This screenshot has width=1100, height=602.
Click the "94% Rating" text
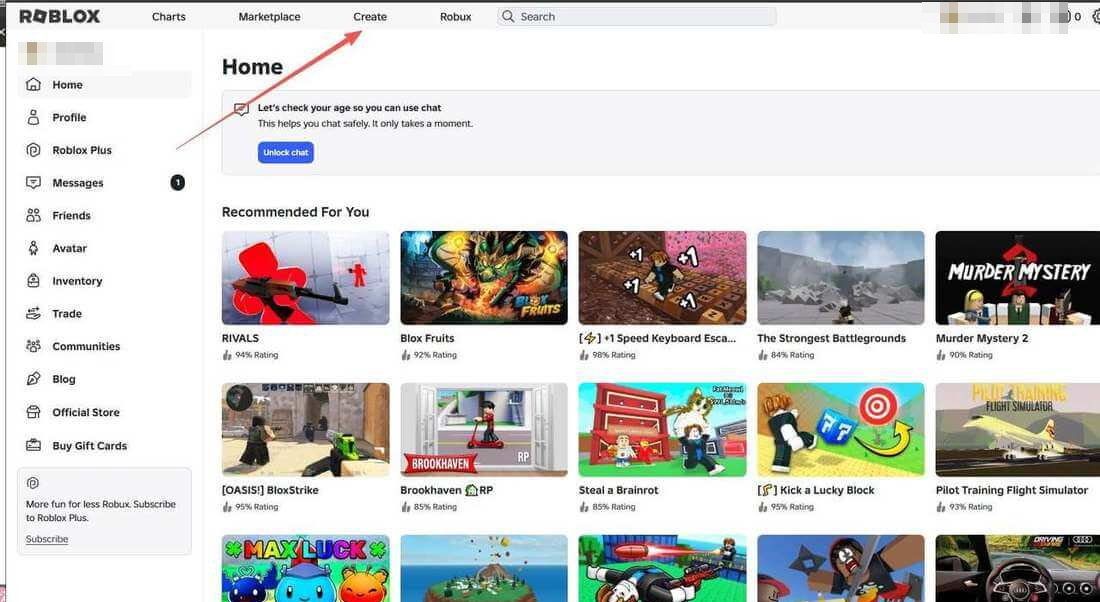[257, 355]
